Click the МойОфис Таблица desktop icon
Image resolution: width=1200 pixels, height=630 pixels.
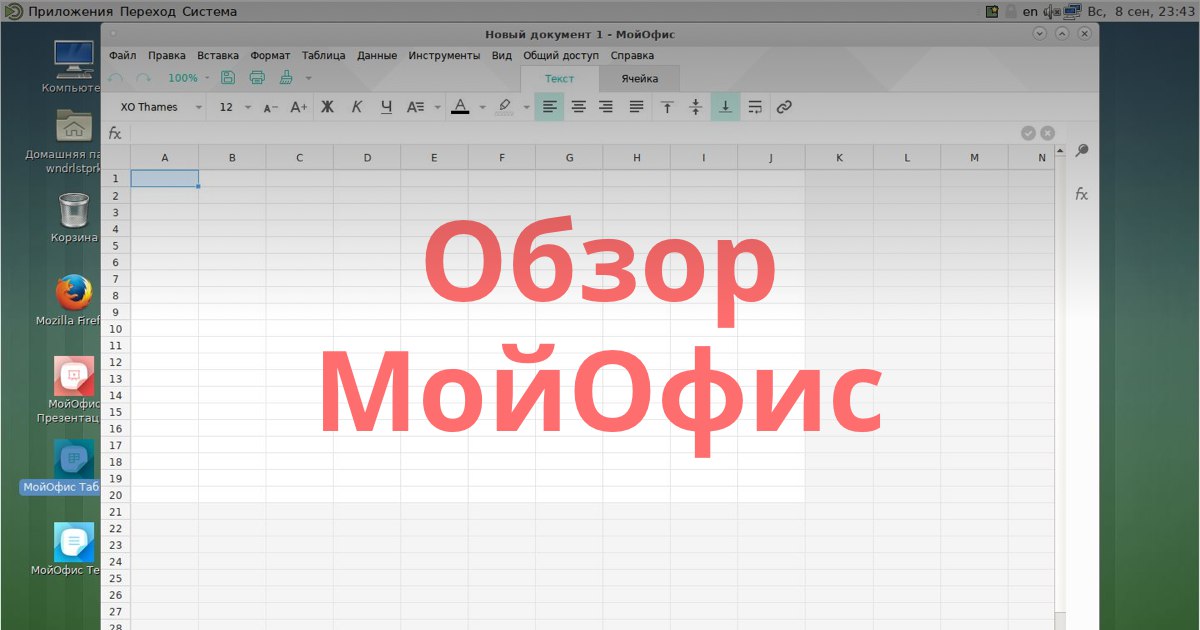coord(74,459)
